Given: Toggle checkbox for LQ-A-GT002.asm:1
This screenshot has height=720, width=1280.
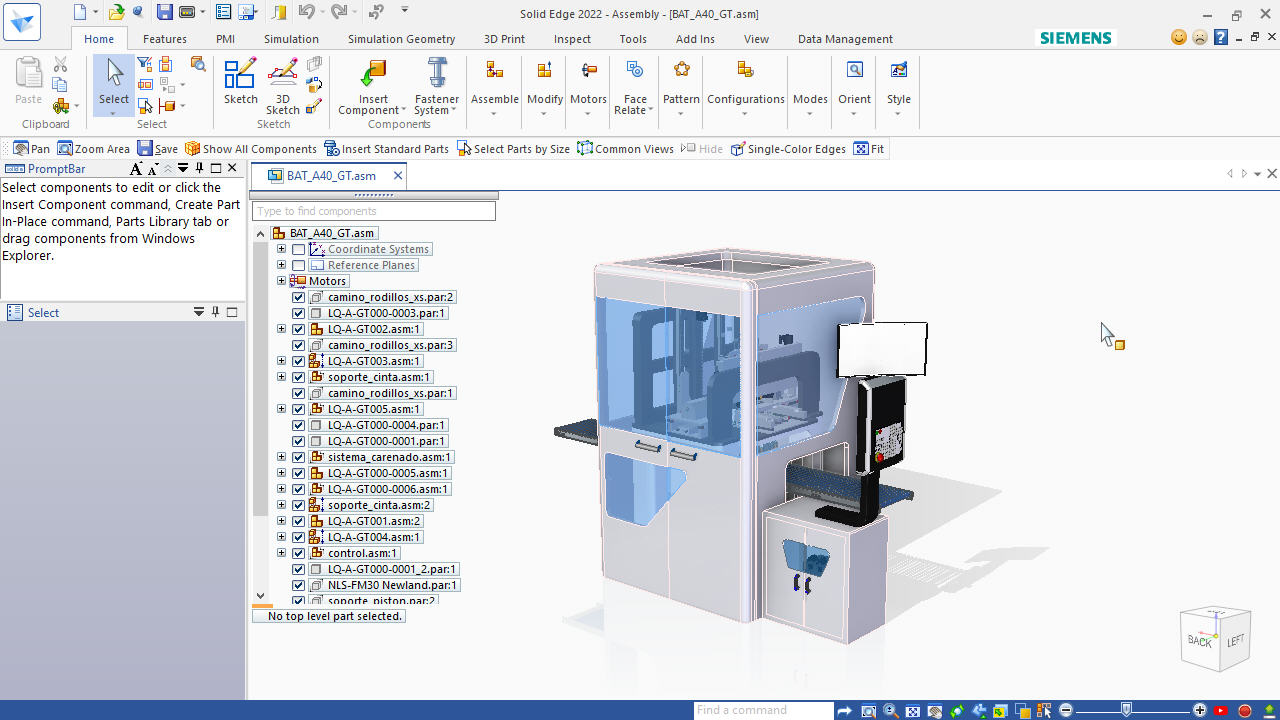Looking at the screenshot, I should (298, 329).
